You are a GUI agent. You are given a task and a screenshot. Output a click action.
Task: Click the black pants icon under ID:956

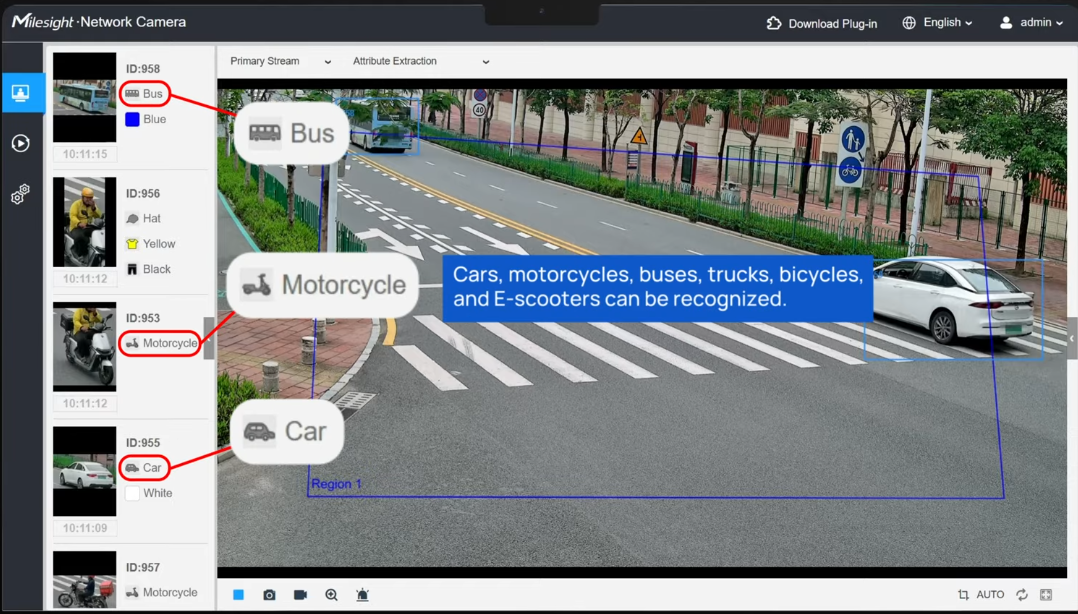[133, 270]
